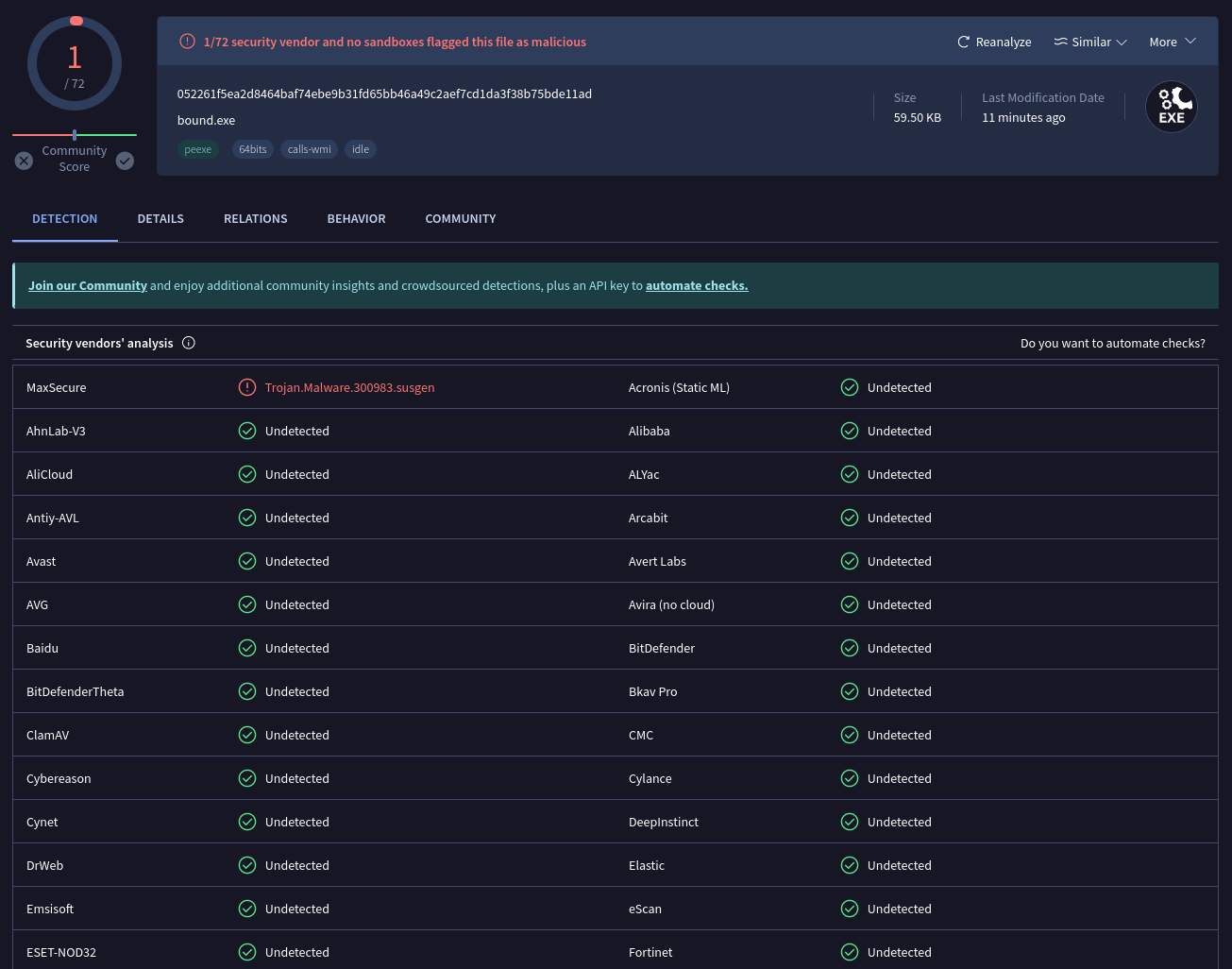This screenshot has height=969, width=1232.
Task: Switch to the RELATIONS tab
Action: click(256, 218)
